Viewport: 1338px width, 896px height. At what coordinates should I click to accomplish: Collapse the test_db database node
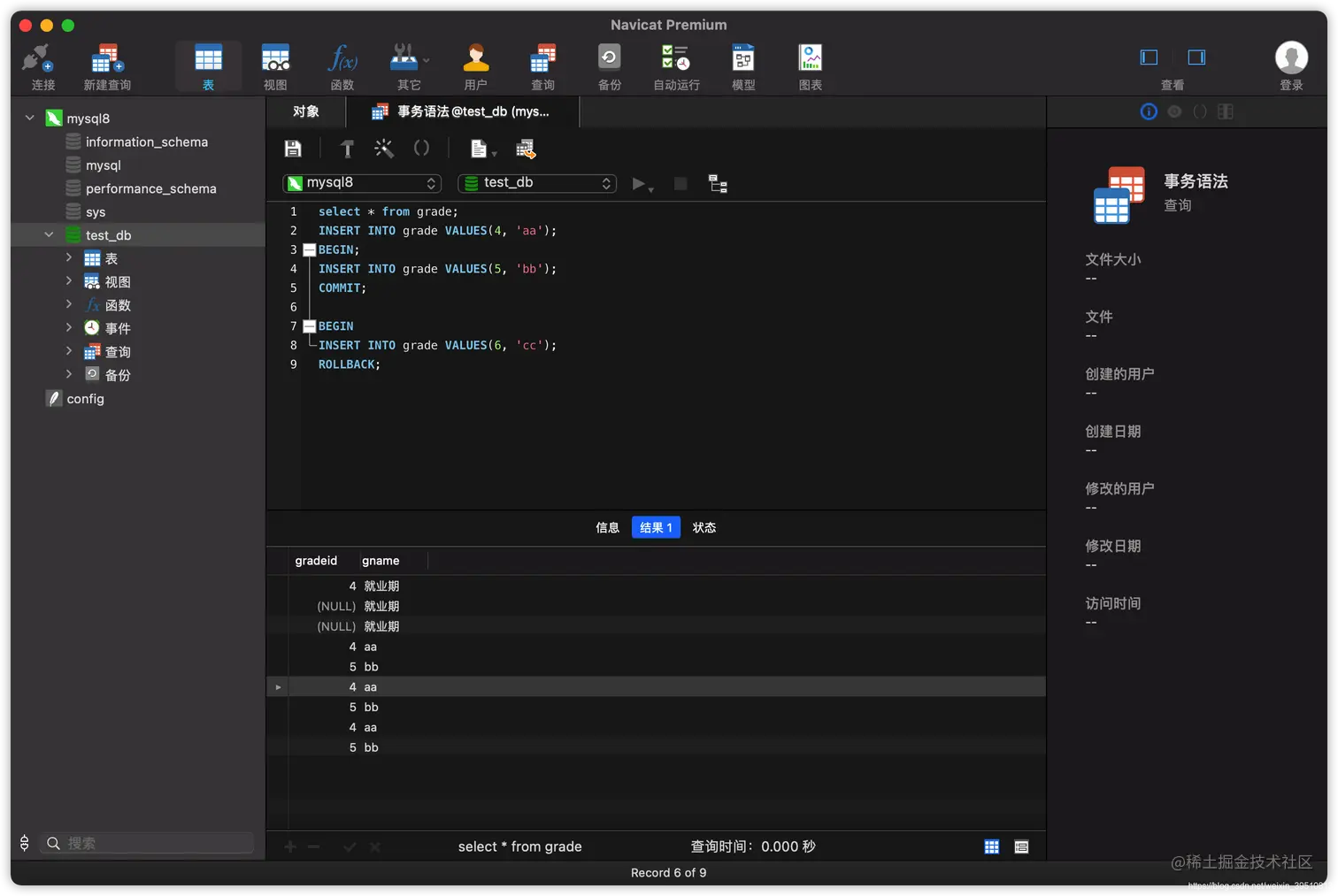[50, 234]
